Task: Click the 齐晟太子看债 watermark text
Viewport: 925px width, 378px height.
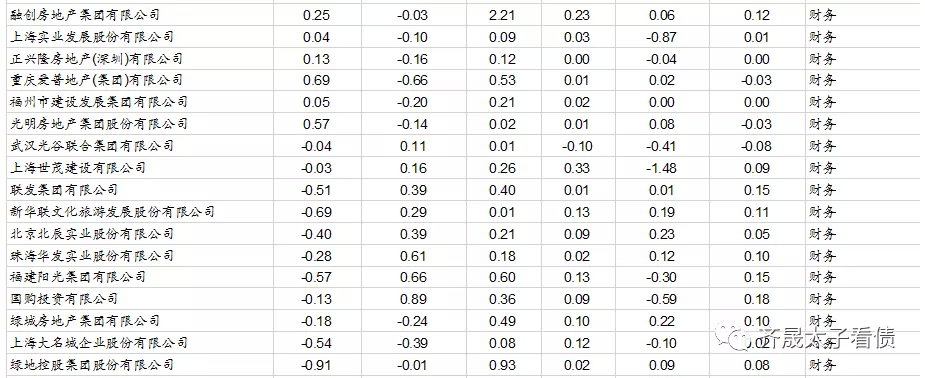Action: tap(826, 337)
